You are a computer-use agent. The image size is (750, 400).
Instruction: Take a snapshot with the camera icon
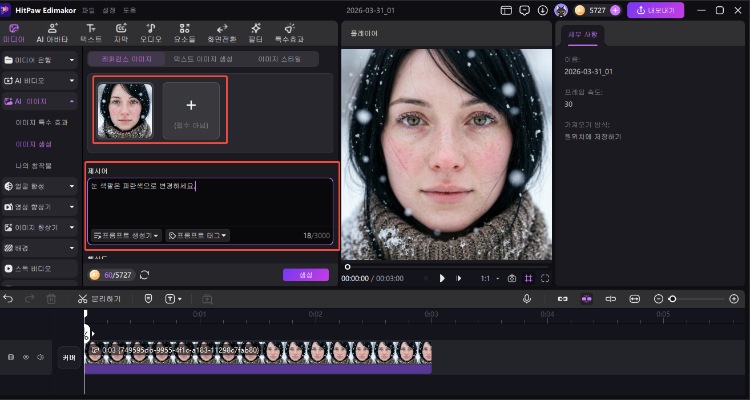(512, 278)
